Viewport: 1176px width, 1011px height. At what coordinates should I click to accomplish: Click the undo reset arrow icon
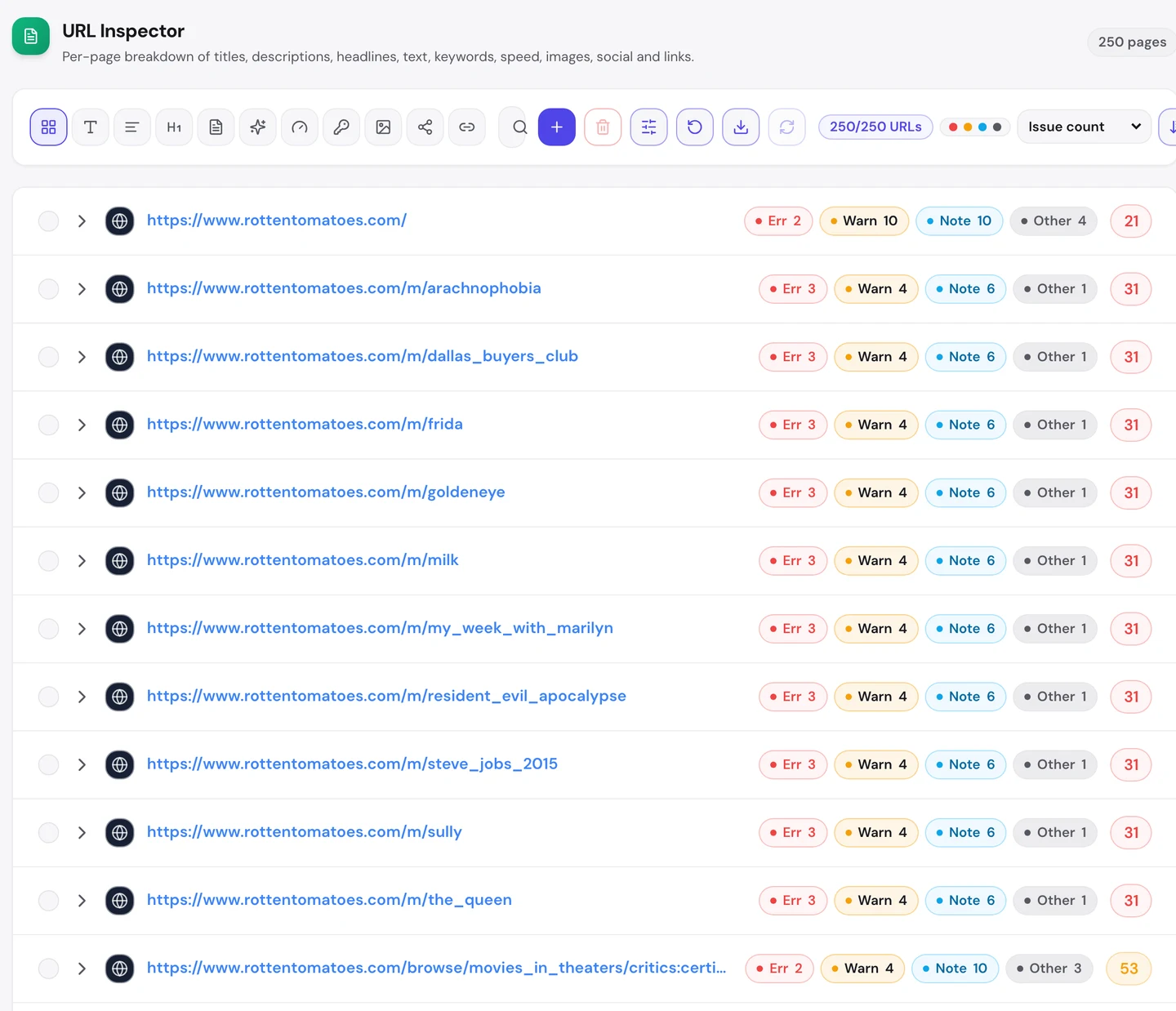(x=695, y=127)
